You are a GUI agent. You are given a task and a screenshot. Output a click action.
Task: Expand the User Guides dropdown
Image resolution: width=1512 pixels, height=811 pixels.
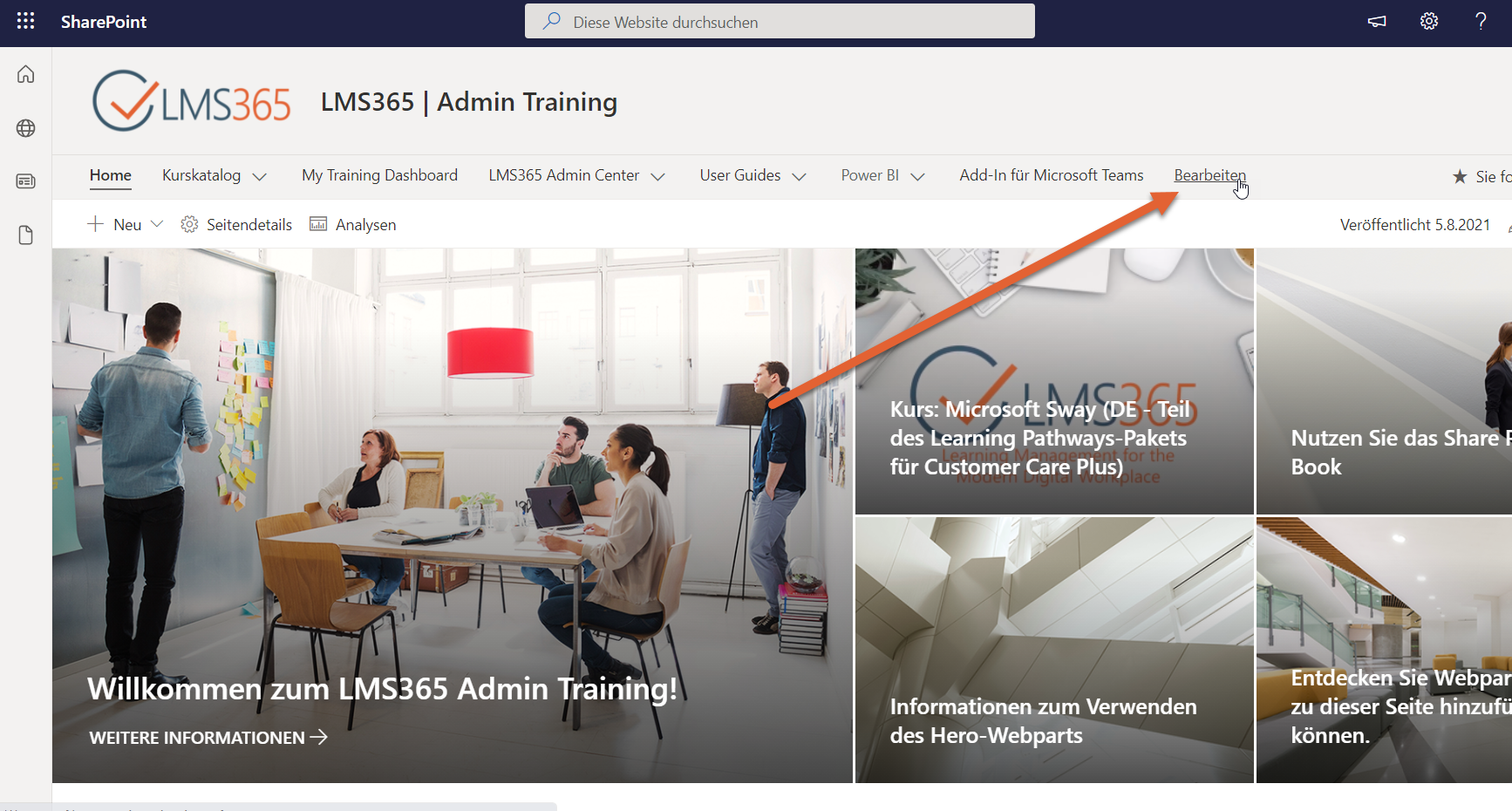pyautogui.click(x=799, y=177)
